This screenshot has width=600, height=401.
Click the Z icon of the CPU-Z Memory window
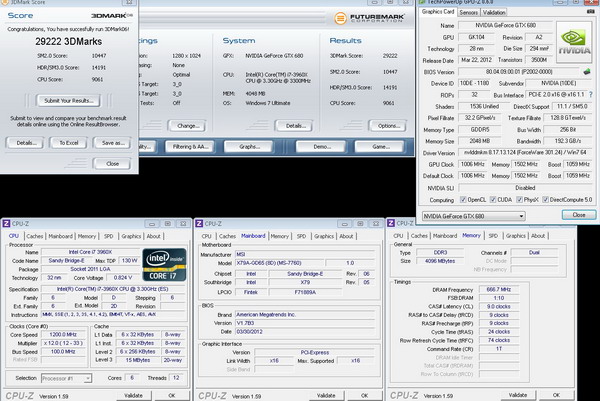[x=391, y=223]
